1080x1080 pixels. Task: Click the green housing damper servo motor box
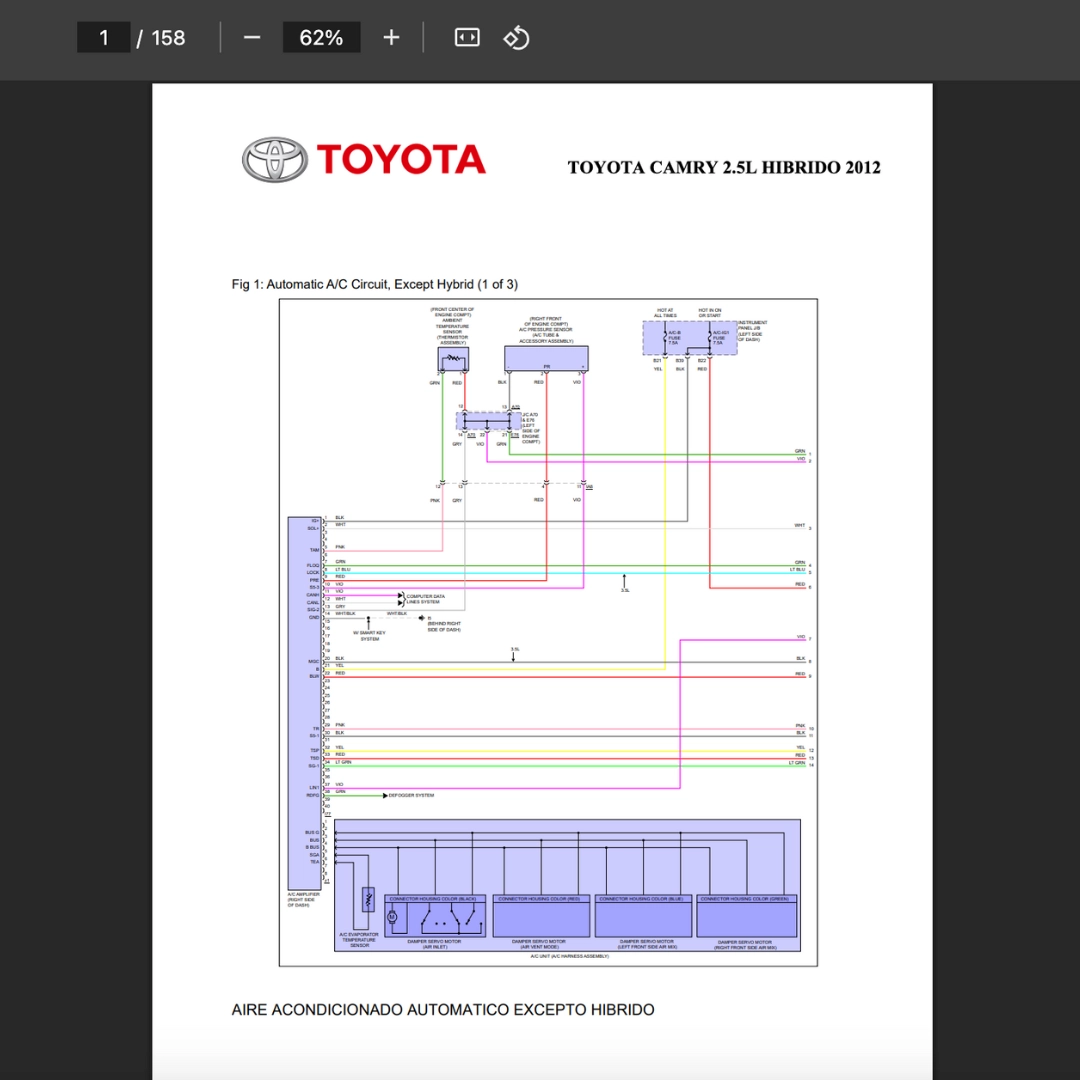[746, 916]
